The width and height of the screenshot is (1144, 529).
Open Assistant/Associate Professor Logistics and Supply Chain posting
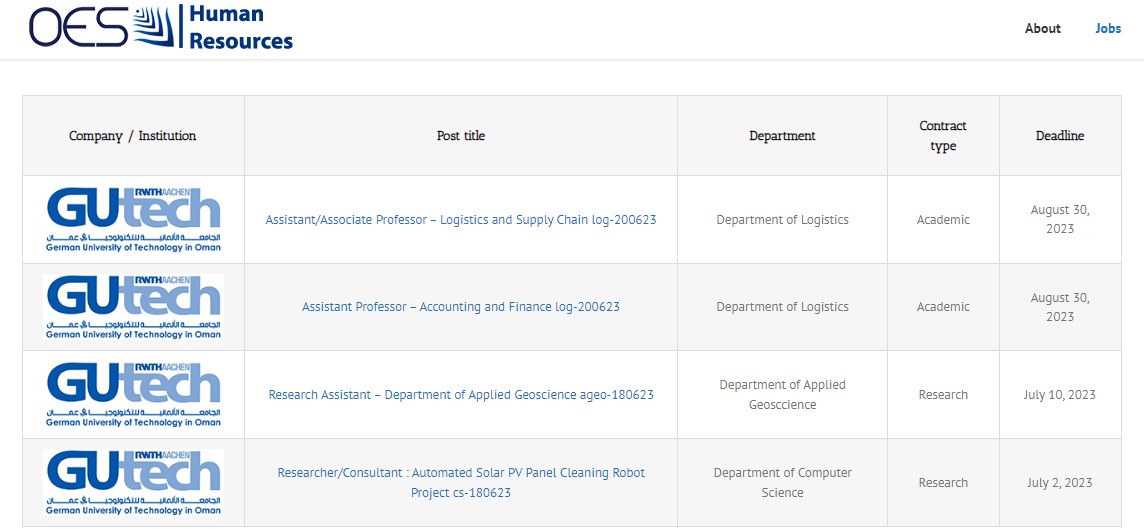(x=461, y=220)
